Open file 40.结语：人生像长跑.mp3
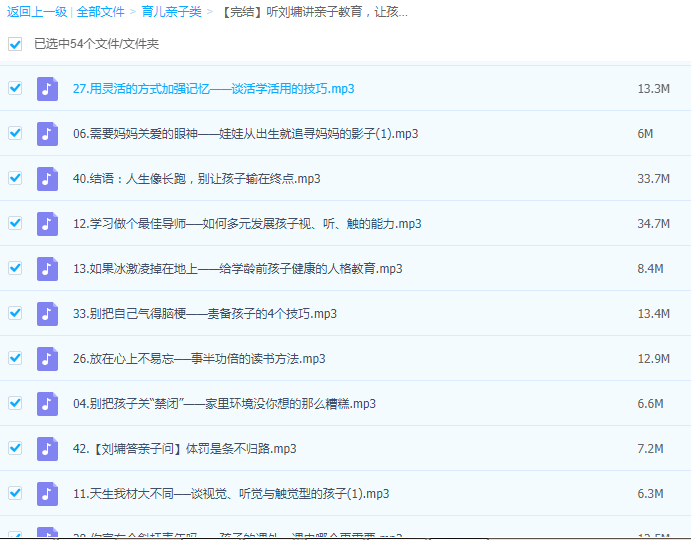 [x=197, y=179]
